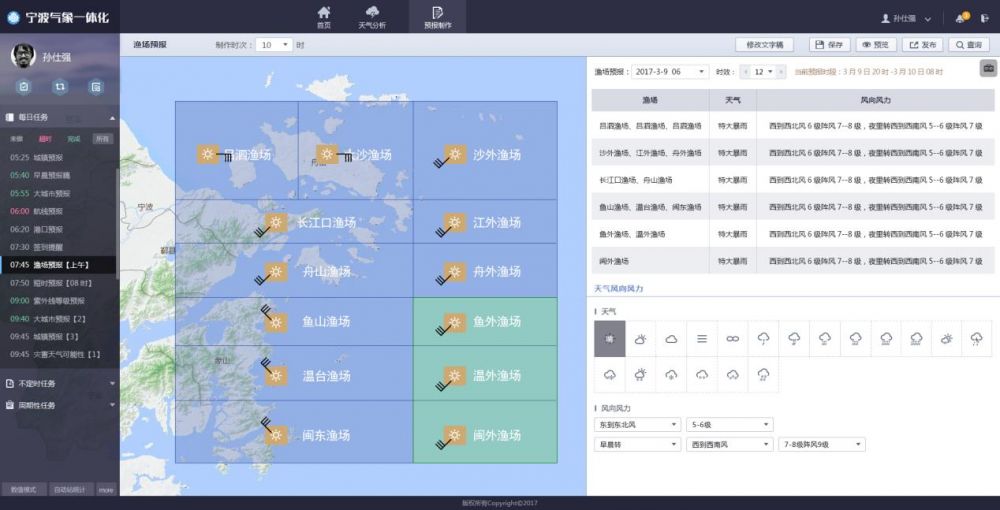
Task: Switch to the 天气分析 tab
Action: 372,17
